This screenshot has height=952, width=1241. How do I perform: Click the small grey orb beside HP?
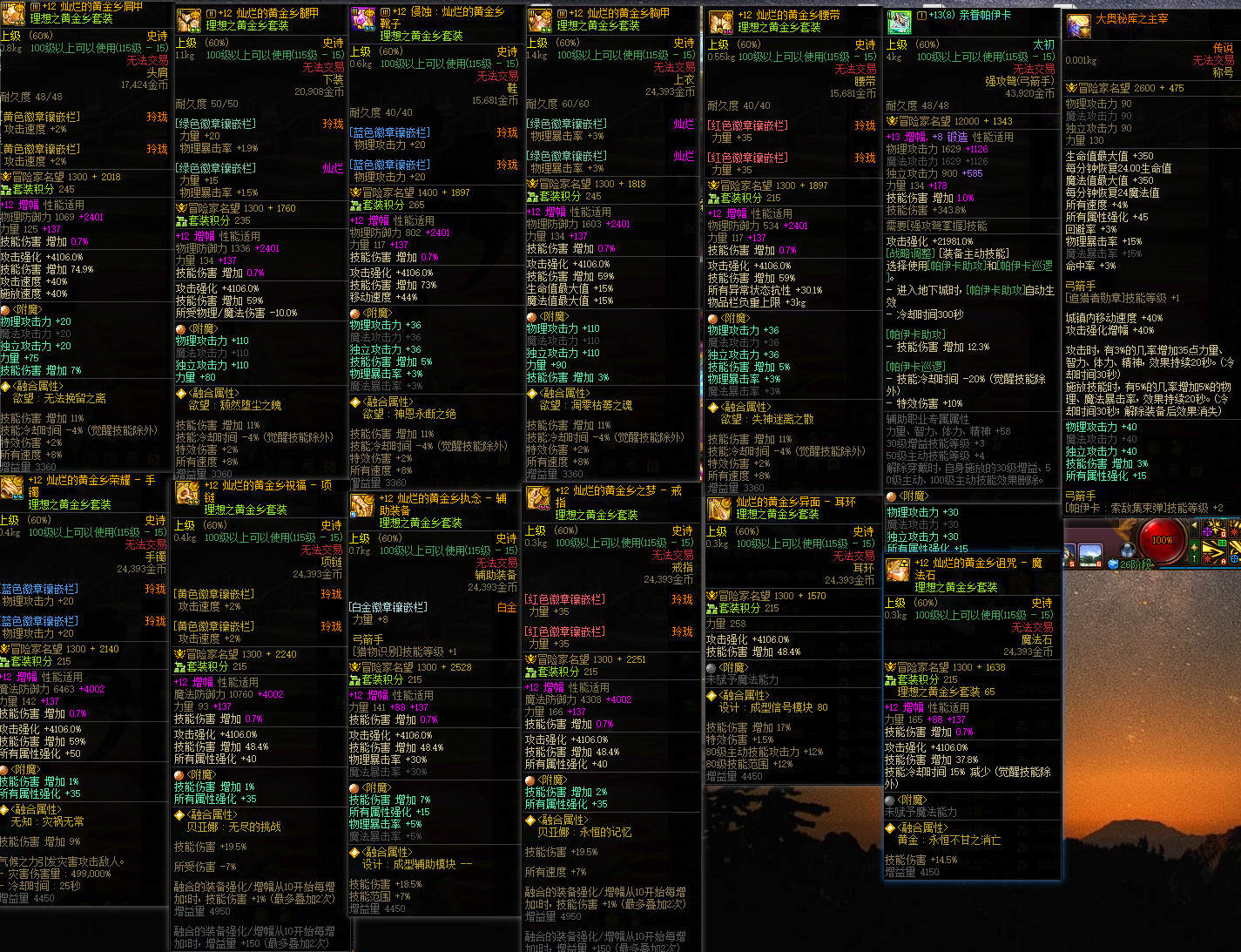click(x=1129, y=550)
